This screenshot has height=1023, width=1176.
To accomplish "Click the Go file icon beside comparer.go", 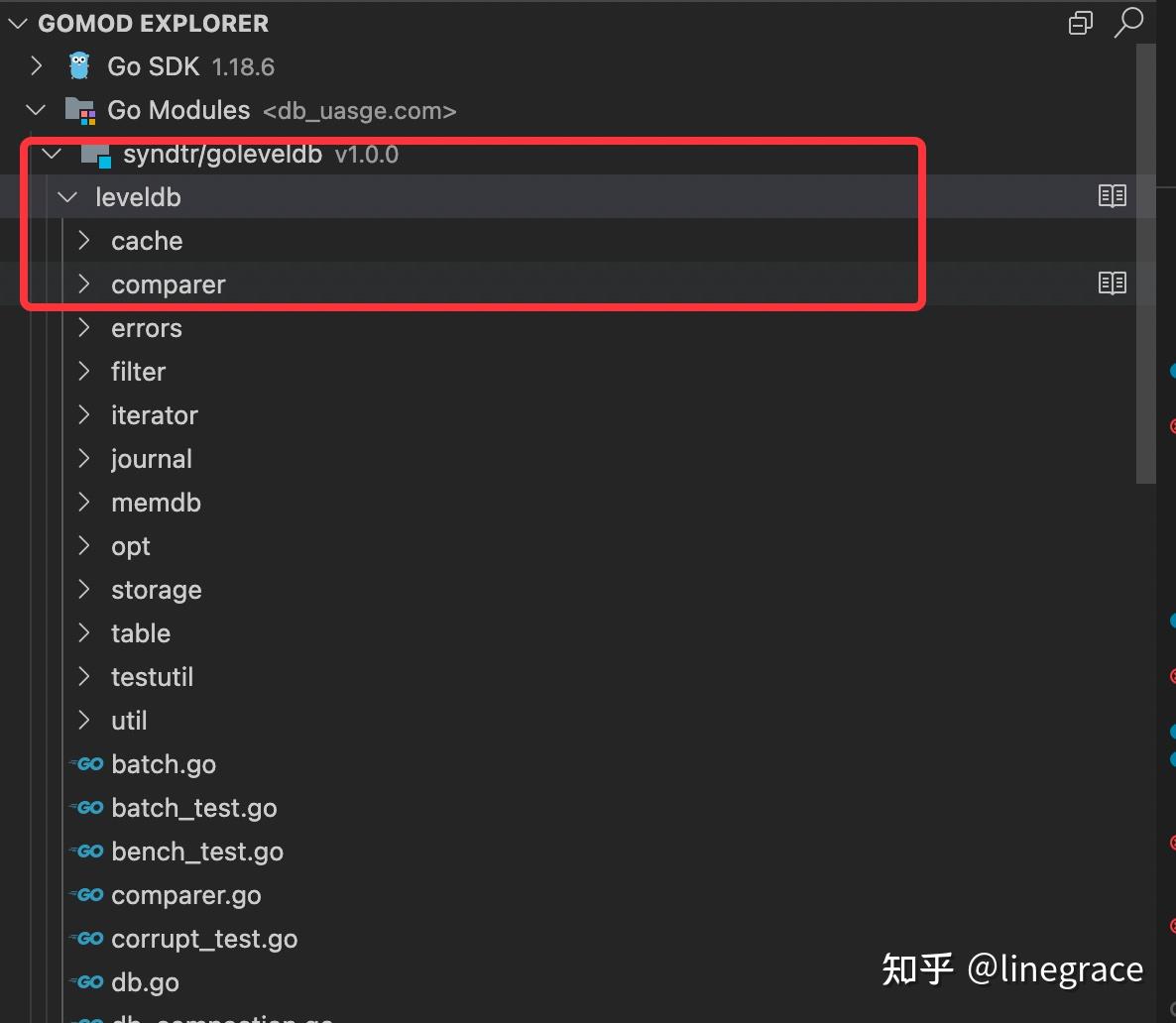I will click(86, 894).
